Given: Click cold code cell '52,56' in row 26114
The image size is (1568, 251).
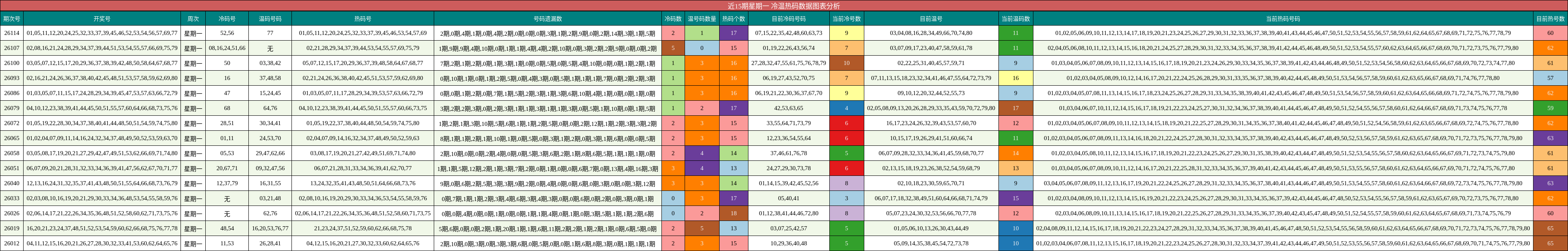Looking at the screenshot, I should (x=227, y=33).
